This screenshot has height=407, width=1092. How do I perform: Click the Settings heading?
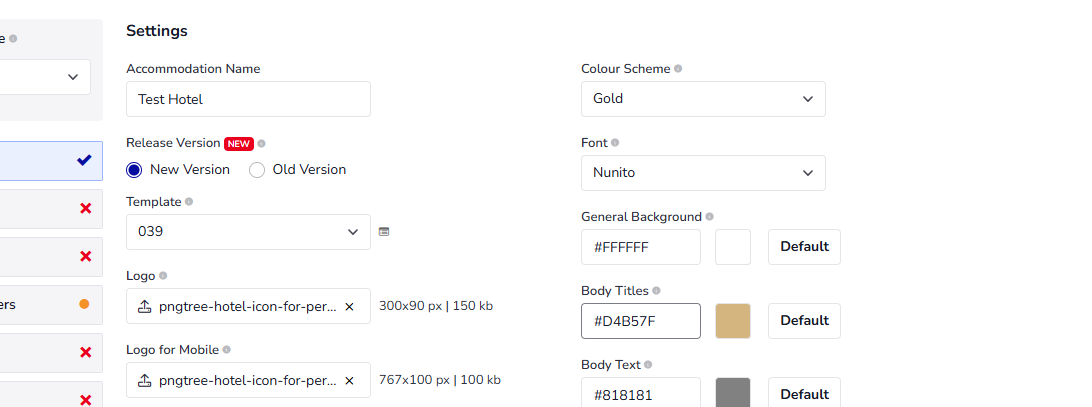pos(157,31)
